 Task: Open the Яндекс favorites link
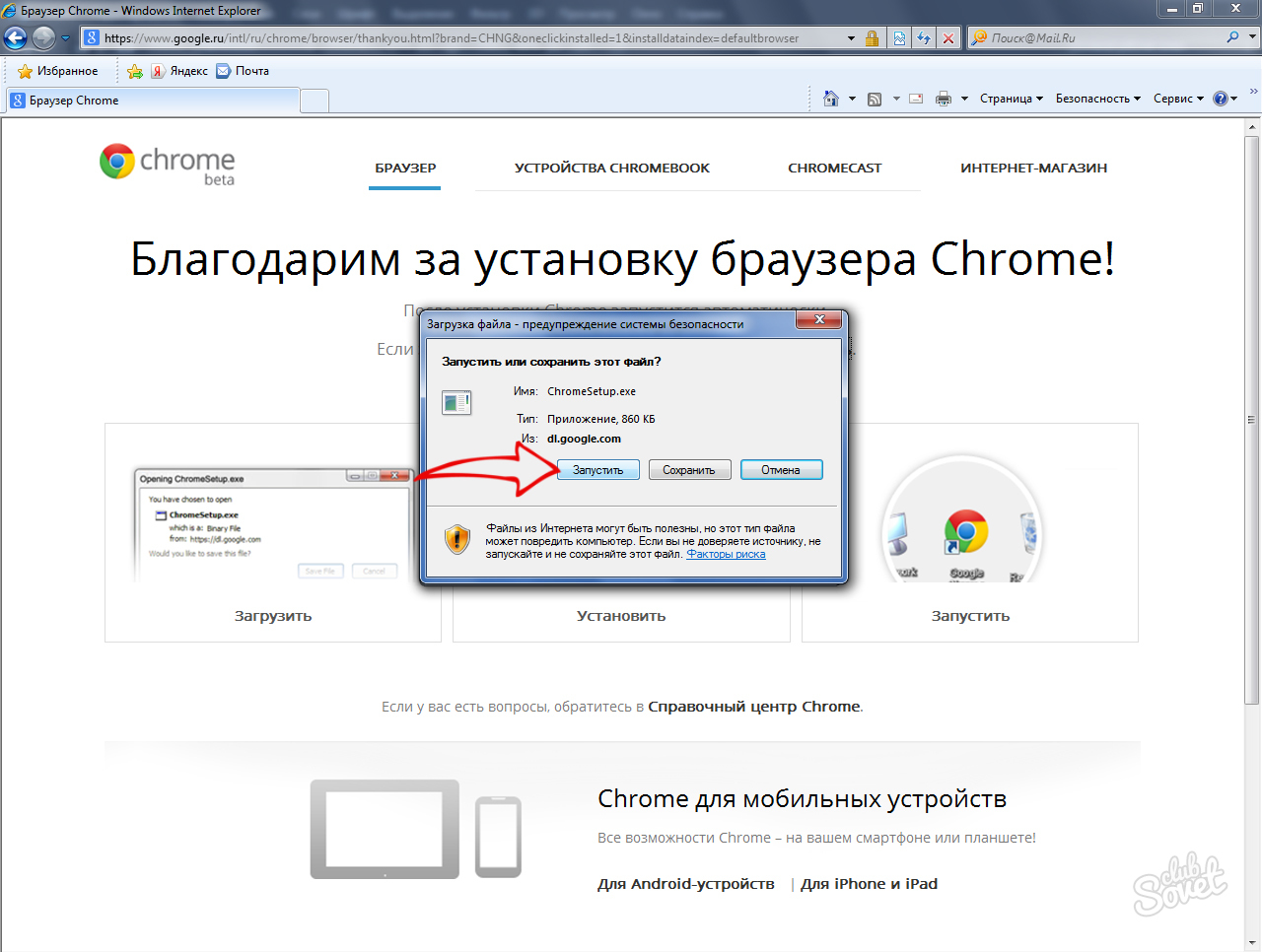[x=179, y=71]
